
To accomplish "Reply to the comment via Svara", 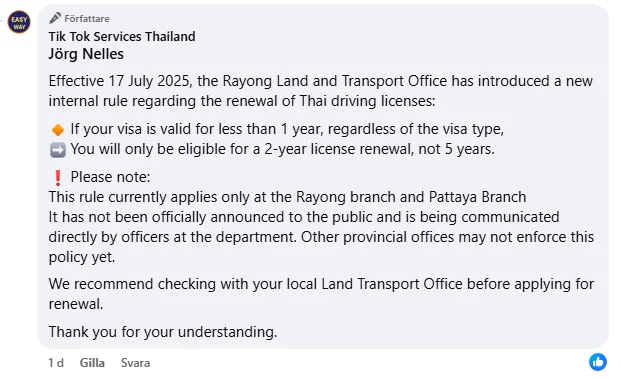I will (135, 363).
